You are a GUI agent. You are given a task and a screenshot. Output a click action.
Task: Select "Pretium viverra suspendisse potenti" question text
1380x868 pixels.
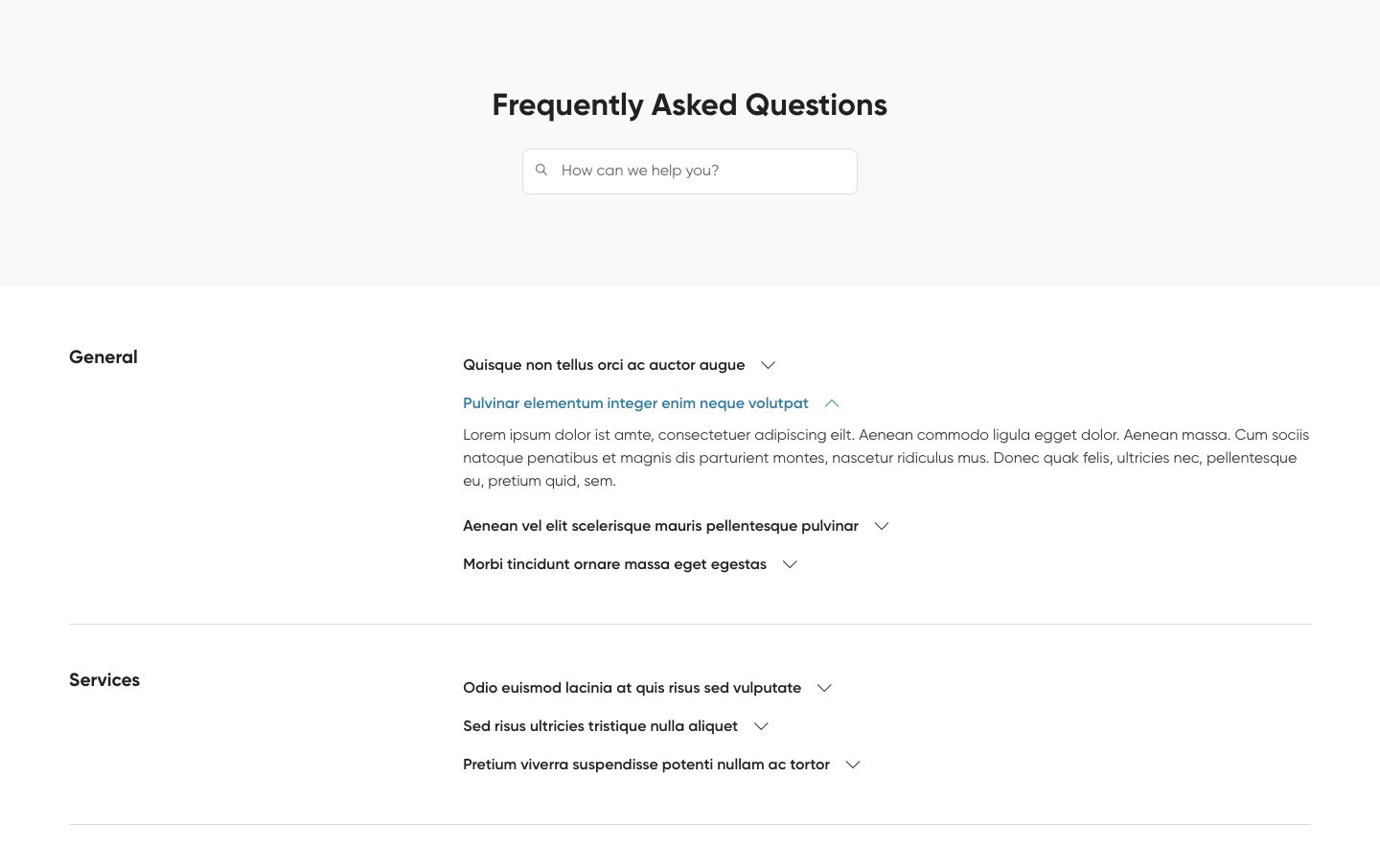point(646,765)
